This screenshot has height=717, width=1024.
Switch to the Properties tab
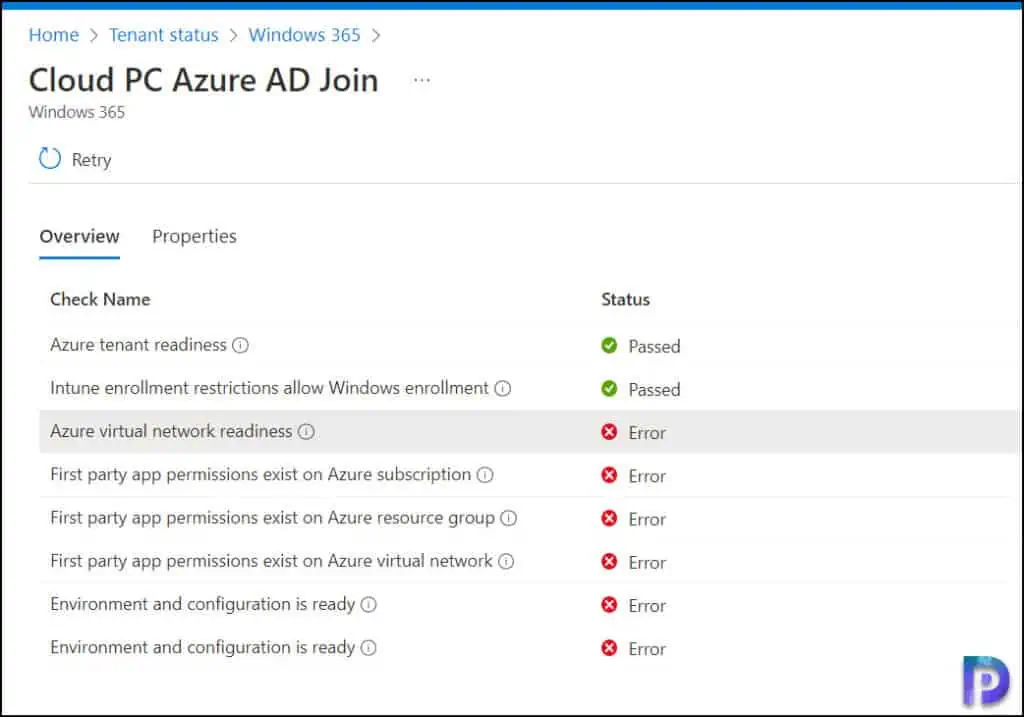coord(194,236)
